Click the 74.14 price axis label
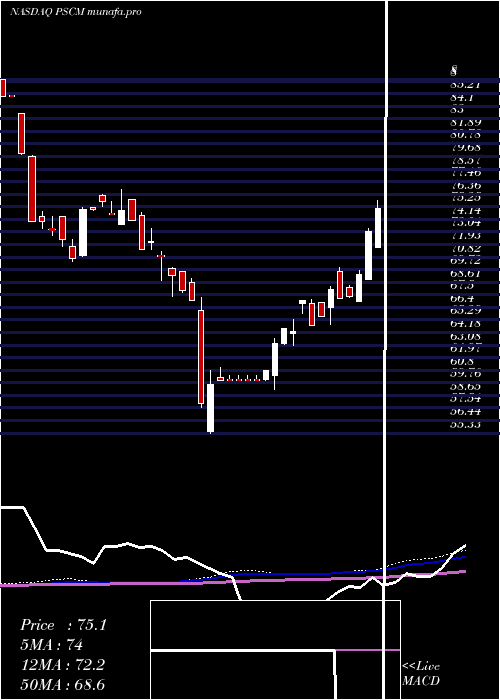 pyautogui.click(x=465, y=209)
